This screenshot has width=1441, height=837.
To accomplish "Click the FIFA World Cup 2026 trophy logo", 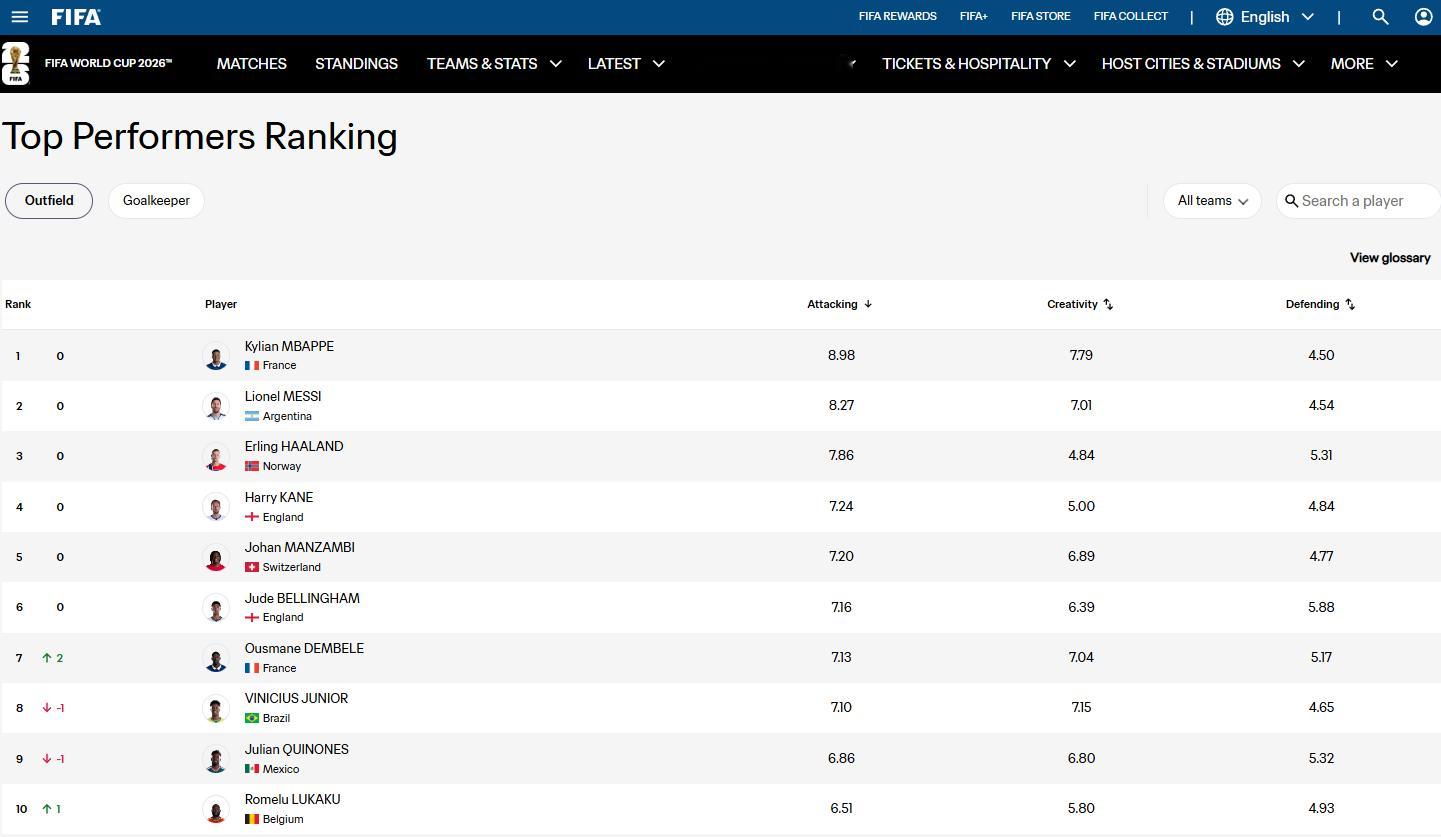I will click(15, 64).
